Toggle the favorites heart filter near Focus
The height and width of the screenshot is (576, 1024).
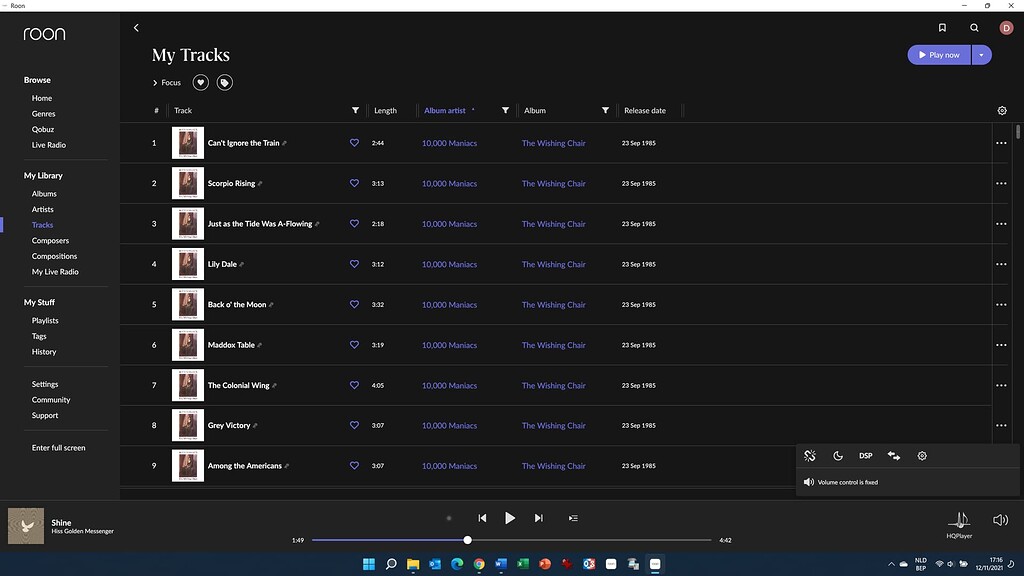point(198,82)
